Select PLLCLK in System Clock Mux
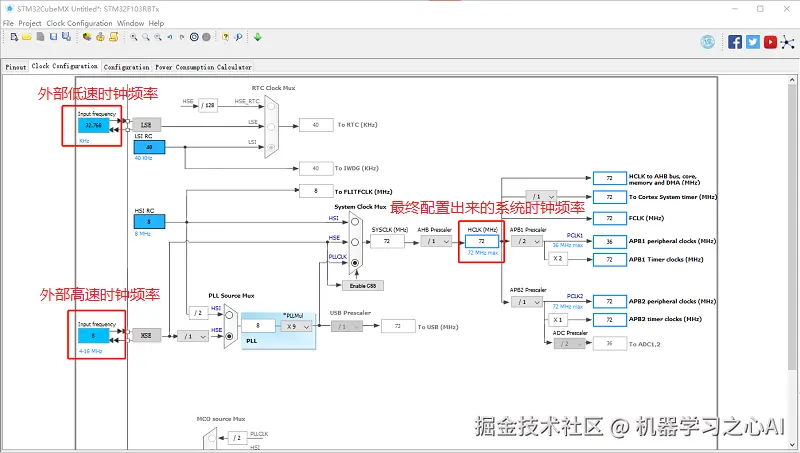The width and height of the screenshot is (800, 453). pyautogui.click(x=355, y=263)
